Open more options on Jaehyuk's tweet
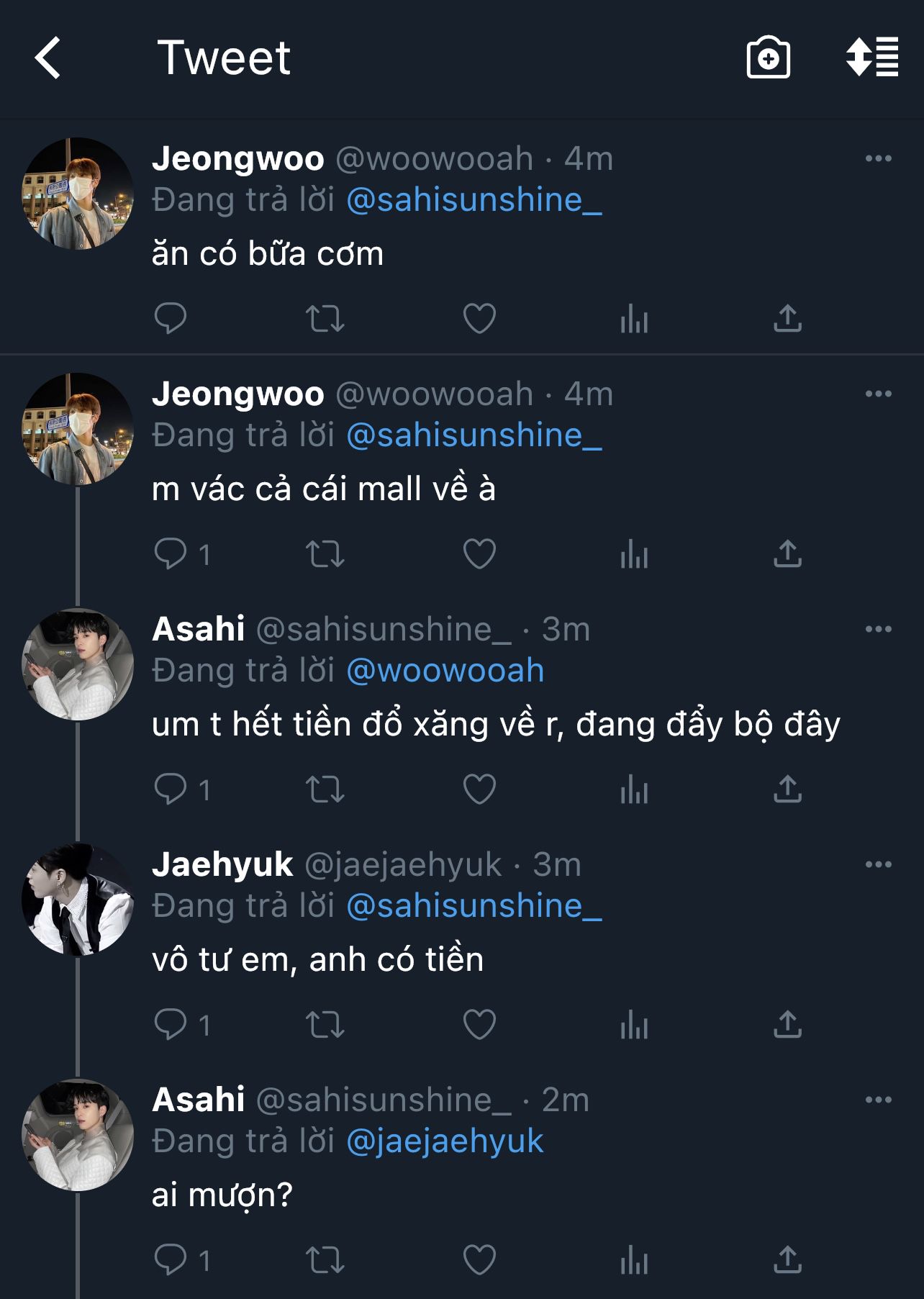 coord(878,864)
